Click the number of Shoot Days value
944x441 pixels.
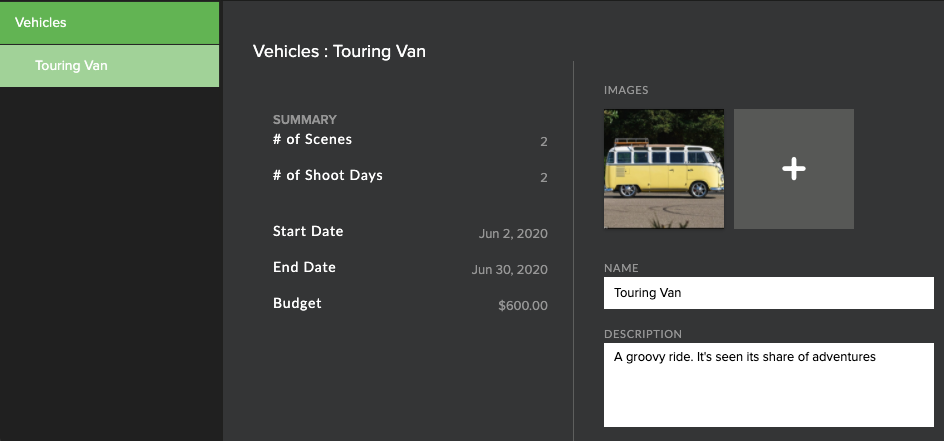[544, 178]
